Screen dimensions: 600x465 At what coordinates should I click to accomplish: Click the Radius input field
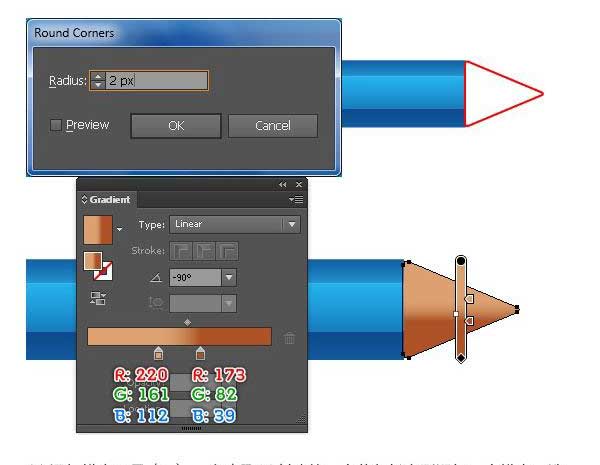157,80
